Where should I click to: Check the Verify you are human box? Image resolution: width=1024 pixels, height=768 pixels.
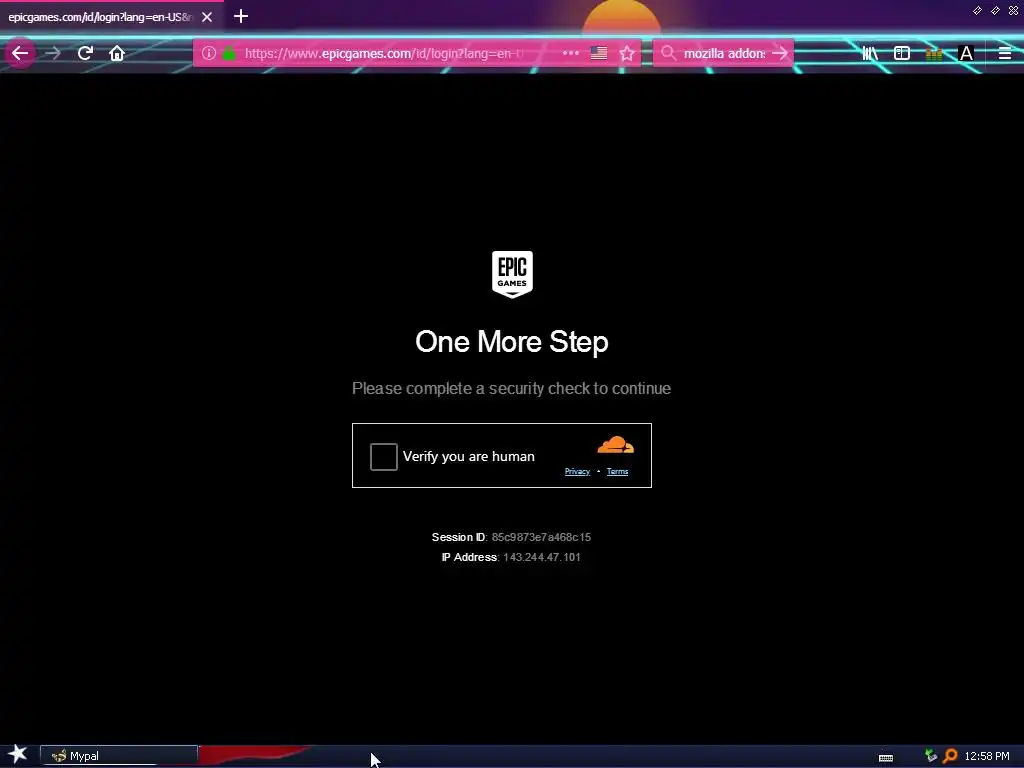click(x=383, y=456)
